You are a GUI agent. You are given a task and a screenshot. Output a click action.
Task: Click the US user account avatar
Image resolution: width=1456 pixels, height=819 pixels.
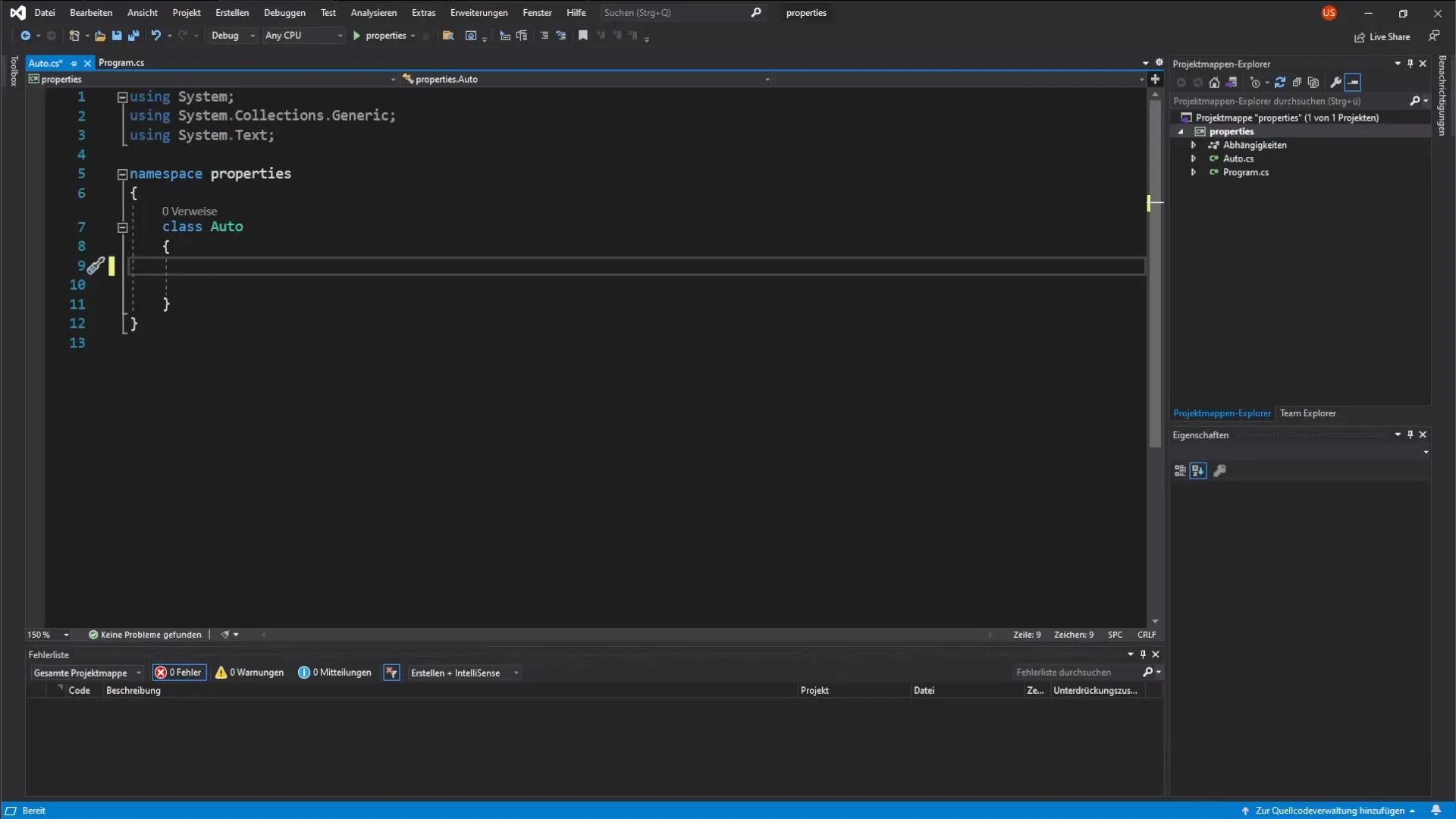click(x=1329, y=13)
